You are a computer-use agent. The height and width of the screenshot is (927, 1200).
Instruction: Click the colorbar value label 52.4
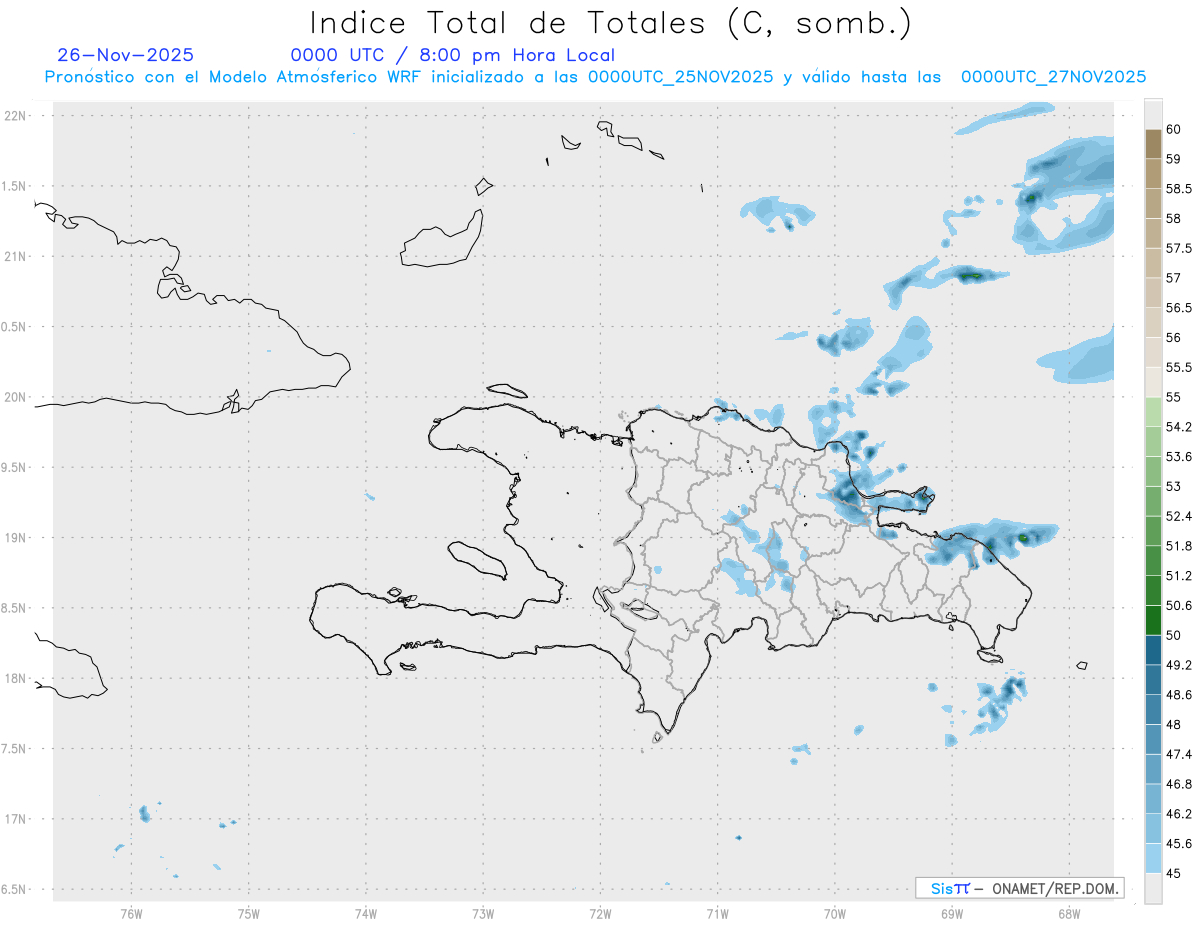click(1179, 516)
